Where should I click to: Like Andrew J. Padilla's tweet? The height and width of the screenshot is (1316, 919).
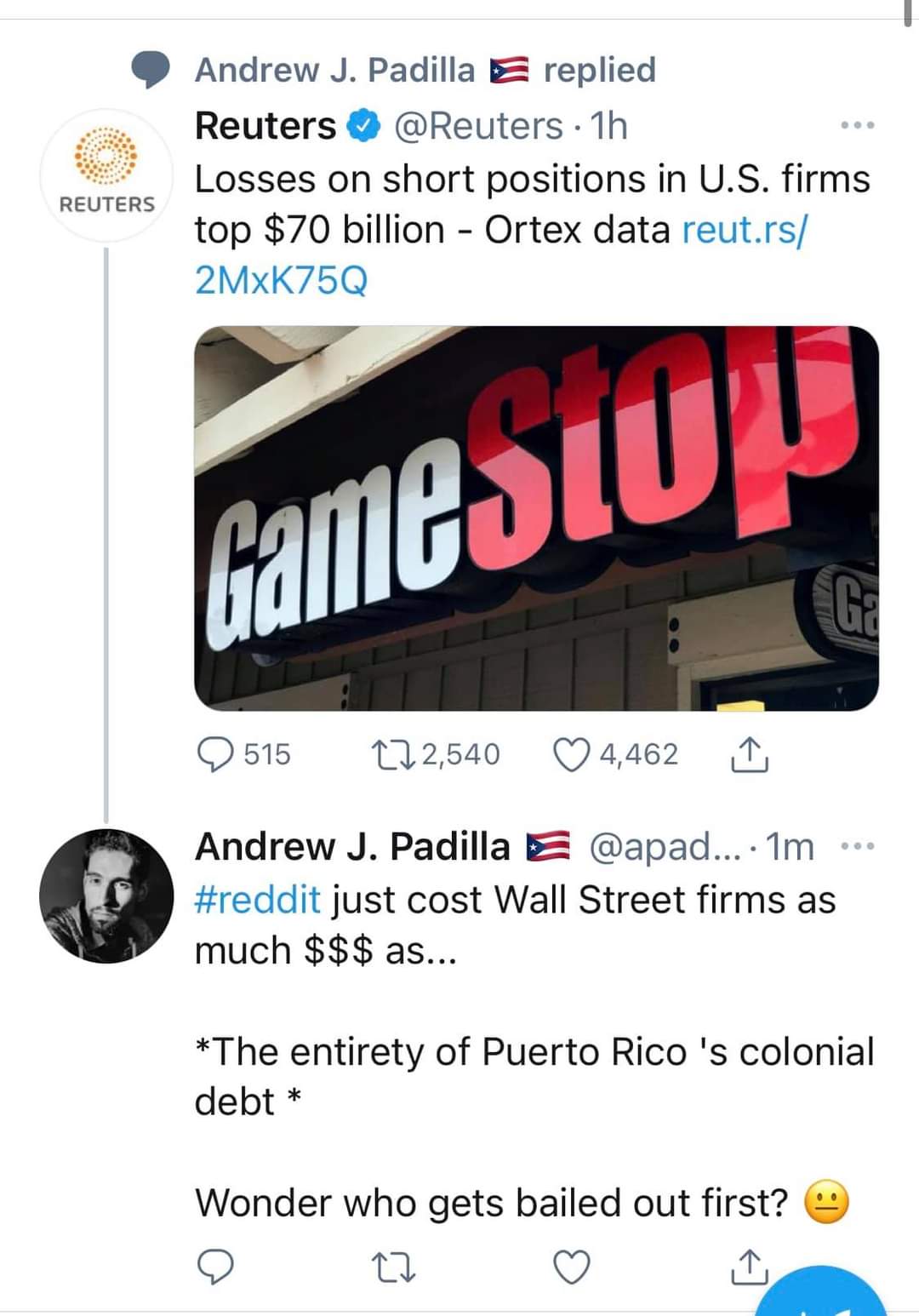point(572,1267)
